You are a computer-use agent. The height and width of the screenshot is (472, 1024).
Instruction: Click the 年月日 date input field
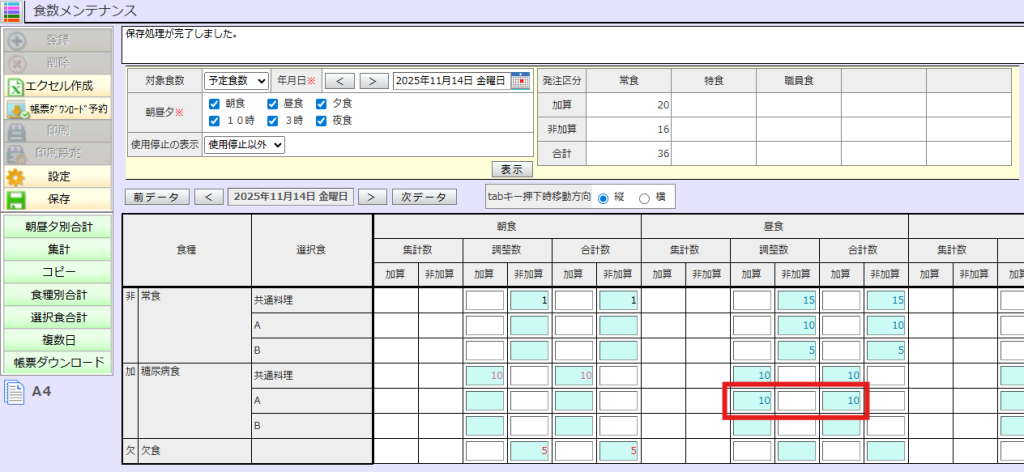(450, 81)
